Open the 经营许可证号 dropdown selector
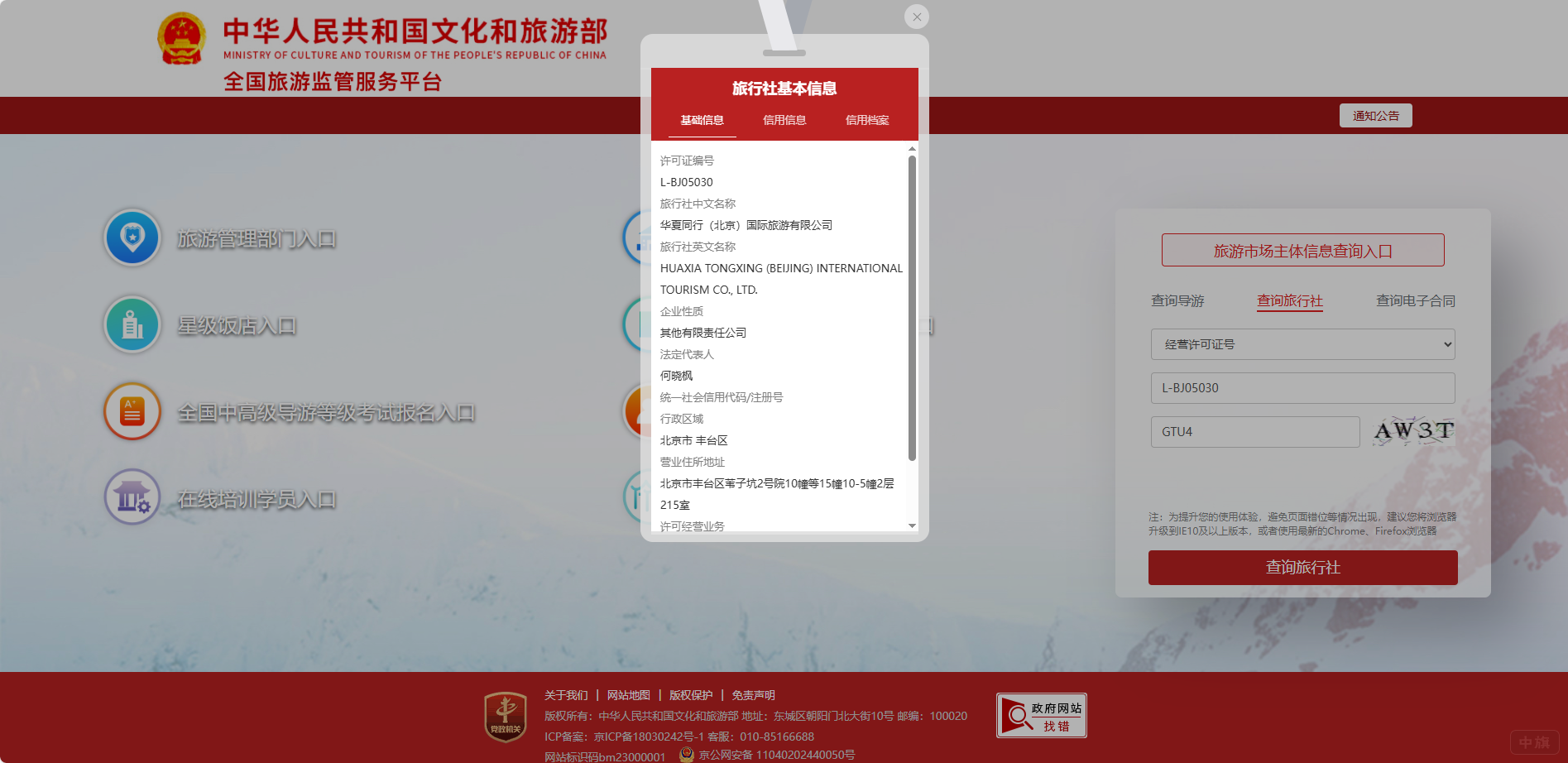This screenshot has width=1568, height=763. pos(1302,344)
